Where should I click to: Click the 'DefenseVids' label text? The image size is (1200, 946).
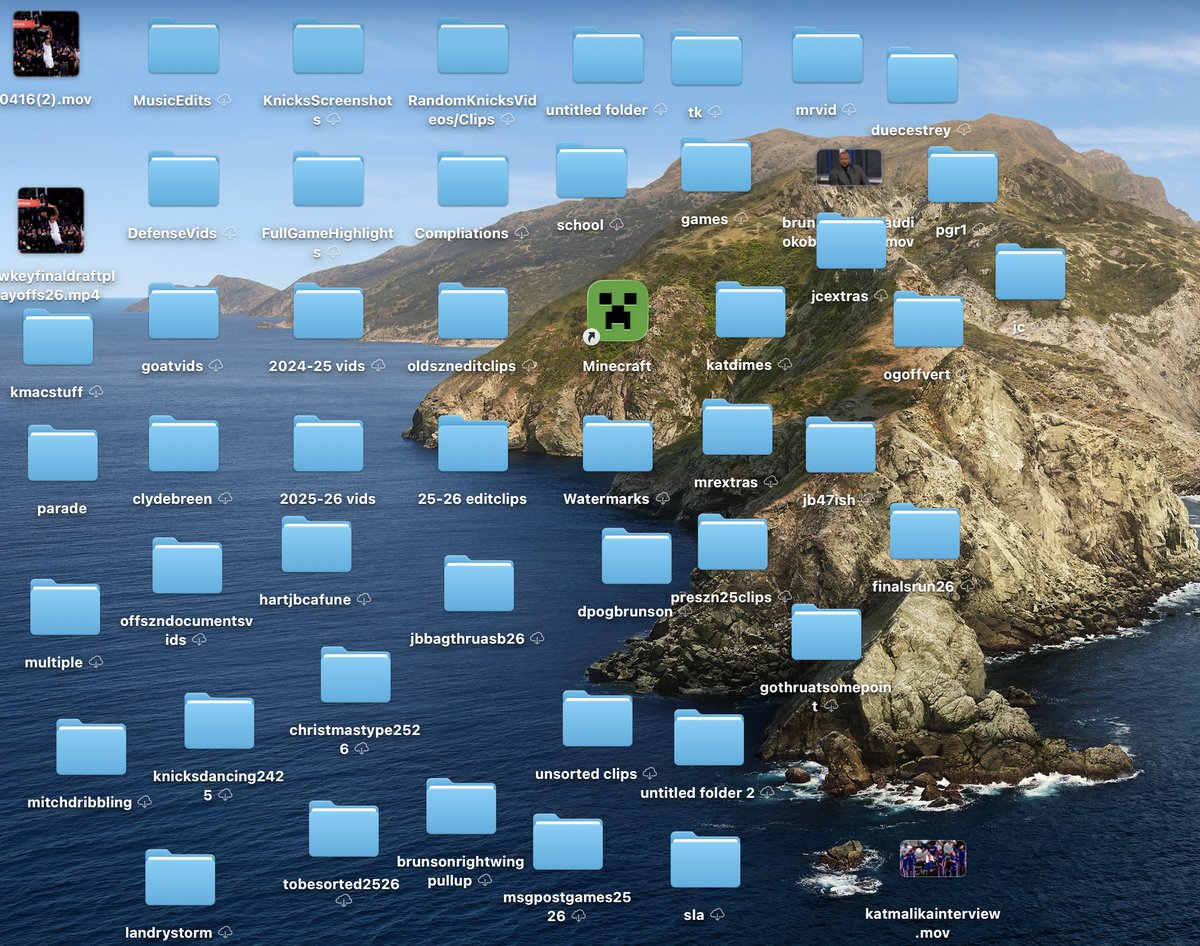[172, 233]
